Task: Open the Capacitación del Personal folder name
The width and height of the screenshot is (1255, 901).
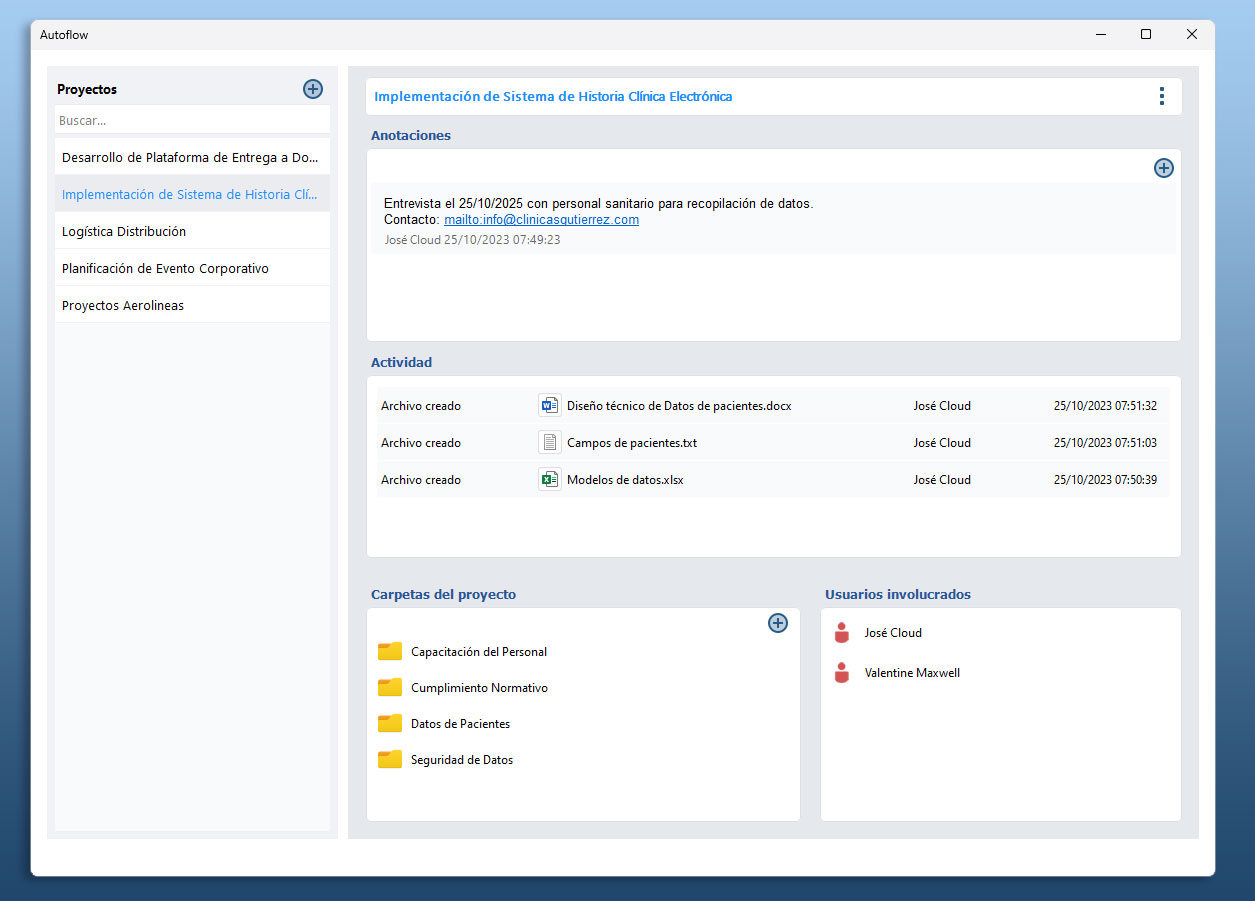Action: [479, 652]
